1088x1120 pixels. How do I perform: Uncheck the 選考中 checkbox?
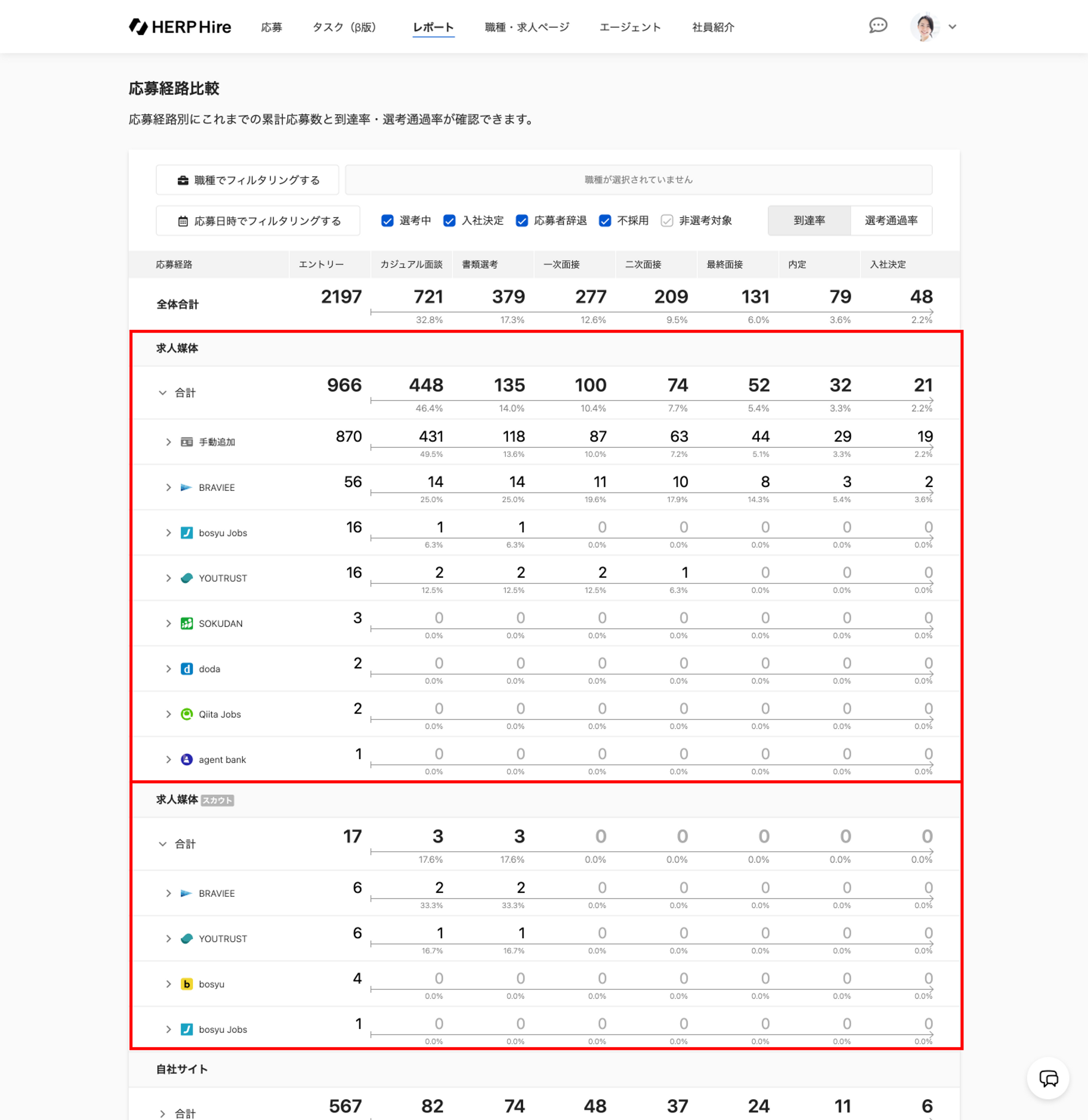(387, 221)
